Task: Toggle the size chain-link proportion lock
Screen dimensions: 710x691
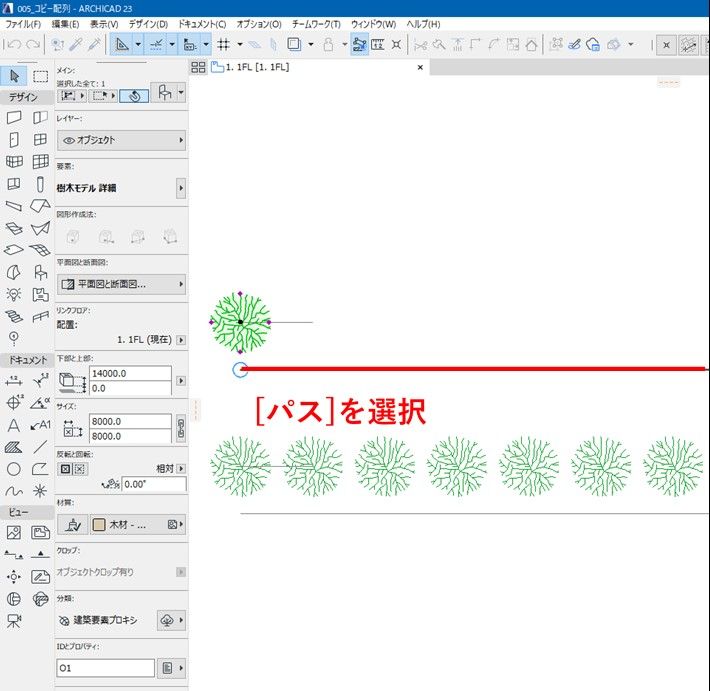Action: pyautogui.click(x=181, y=428)
